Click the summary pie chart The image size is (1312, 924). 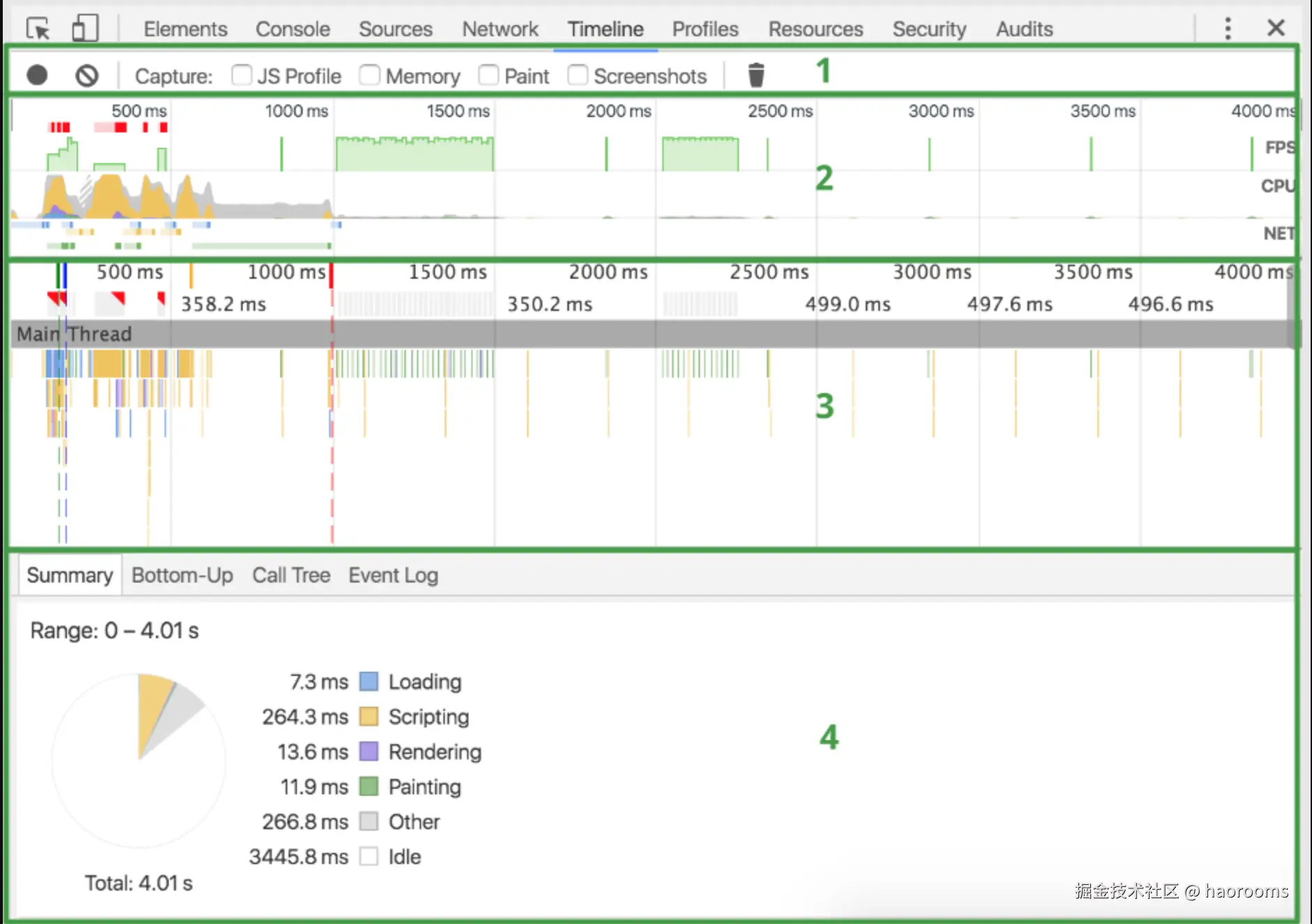pos(139,760)
